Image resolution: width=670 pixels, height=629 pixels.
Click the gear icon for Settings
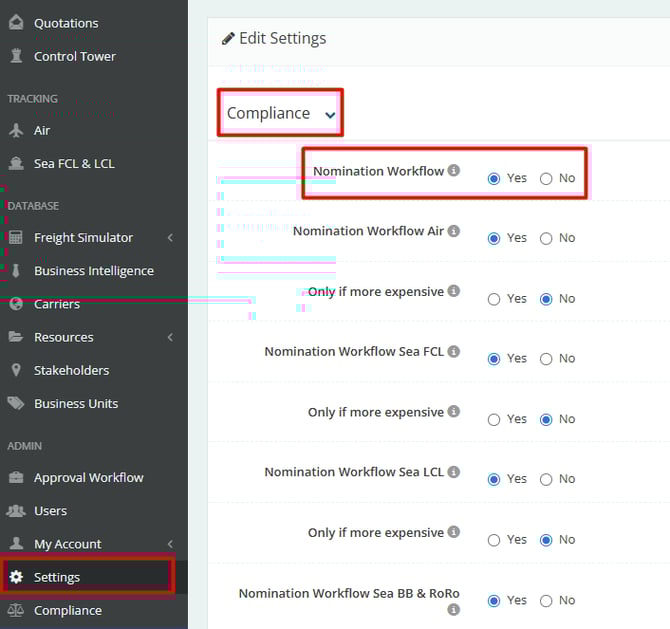(x=15, y=577)
